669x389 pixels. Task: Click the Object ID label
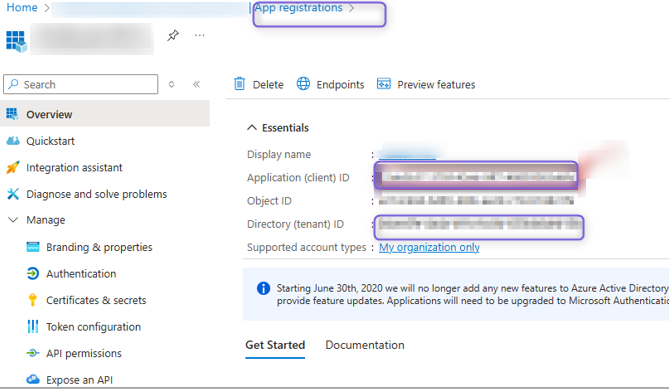[269, 201]
